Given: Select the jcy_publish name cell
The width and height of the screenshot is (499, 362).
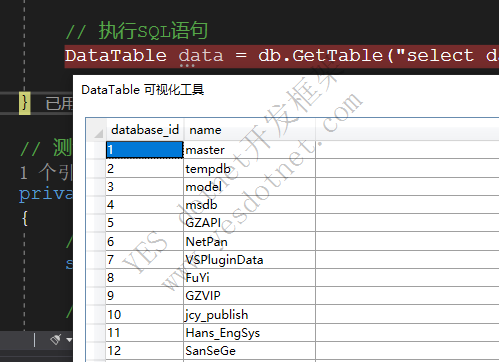Looking at the screenshot, I should [x=249, y=314].
